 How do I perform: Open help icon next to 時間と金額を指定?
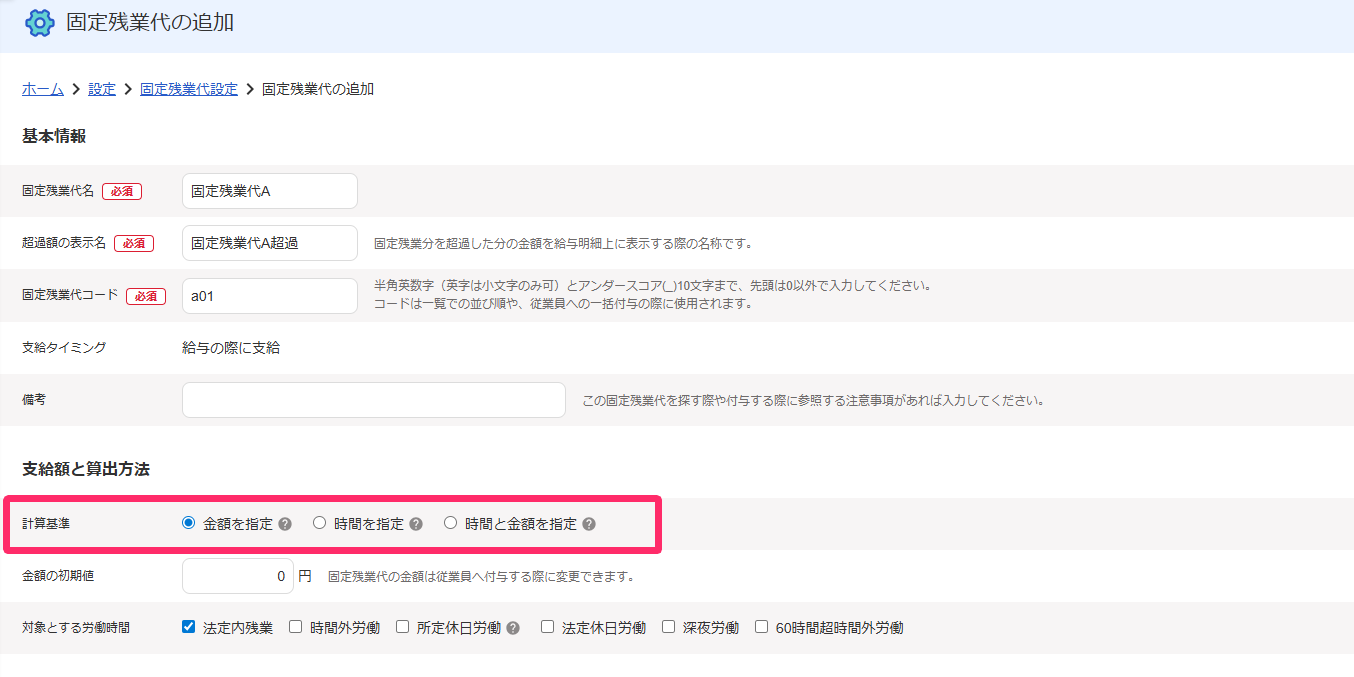click(589, 524)
